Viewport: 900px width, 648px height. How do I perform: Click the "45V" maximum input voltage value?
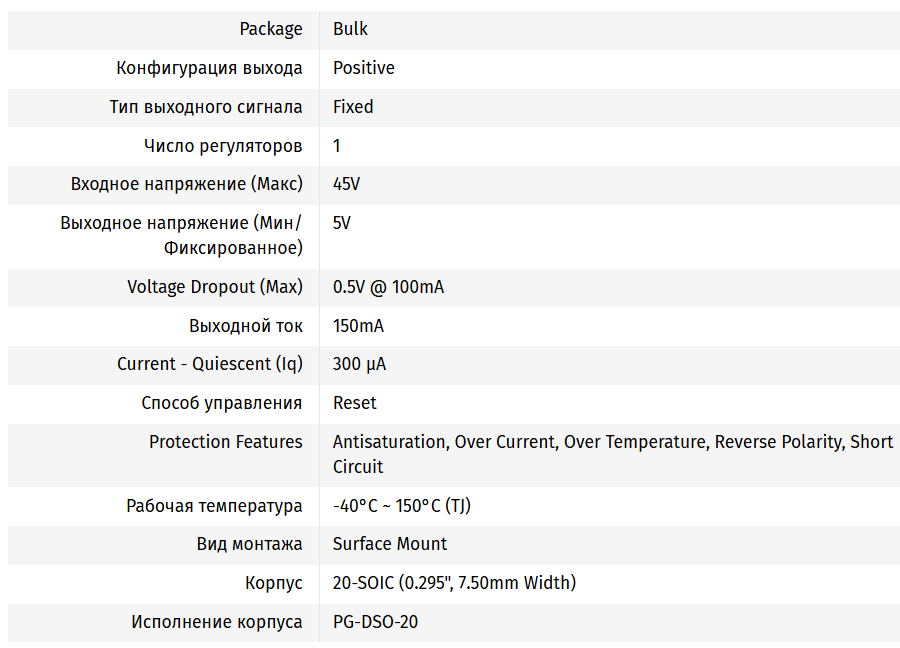[346, 184]
